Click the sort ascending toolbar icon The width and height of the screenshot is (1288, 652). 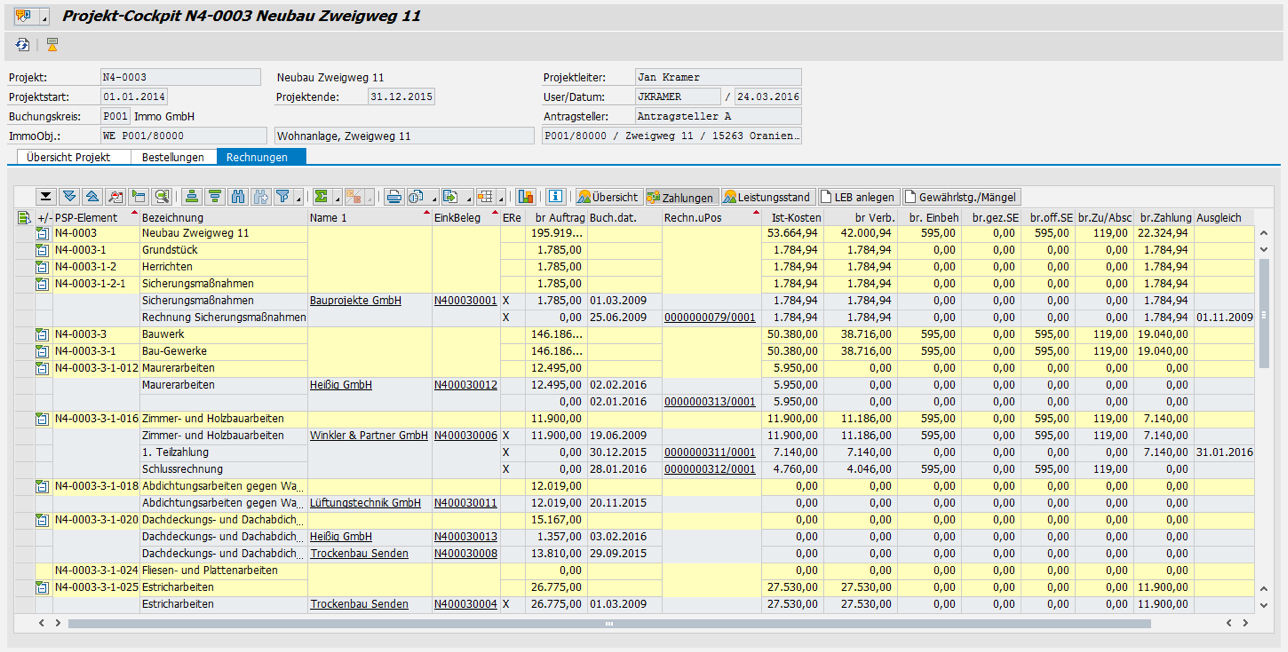(x=190, y=197)
